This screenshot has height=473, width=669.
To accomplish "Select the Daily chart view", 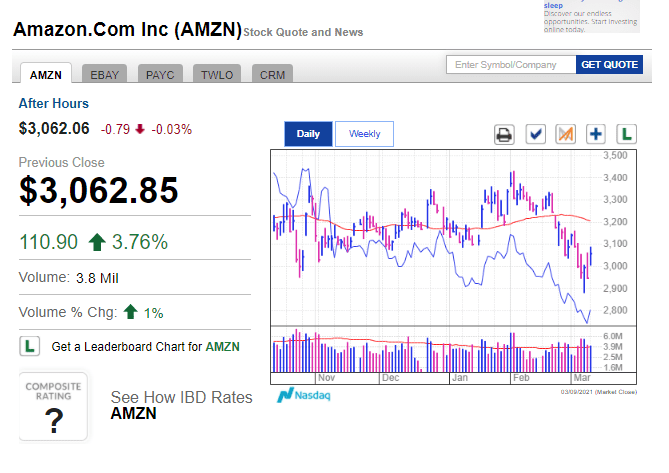I will pyautogui.click(x=308, y=134).
